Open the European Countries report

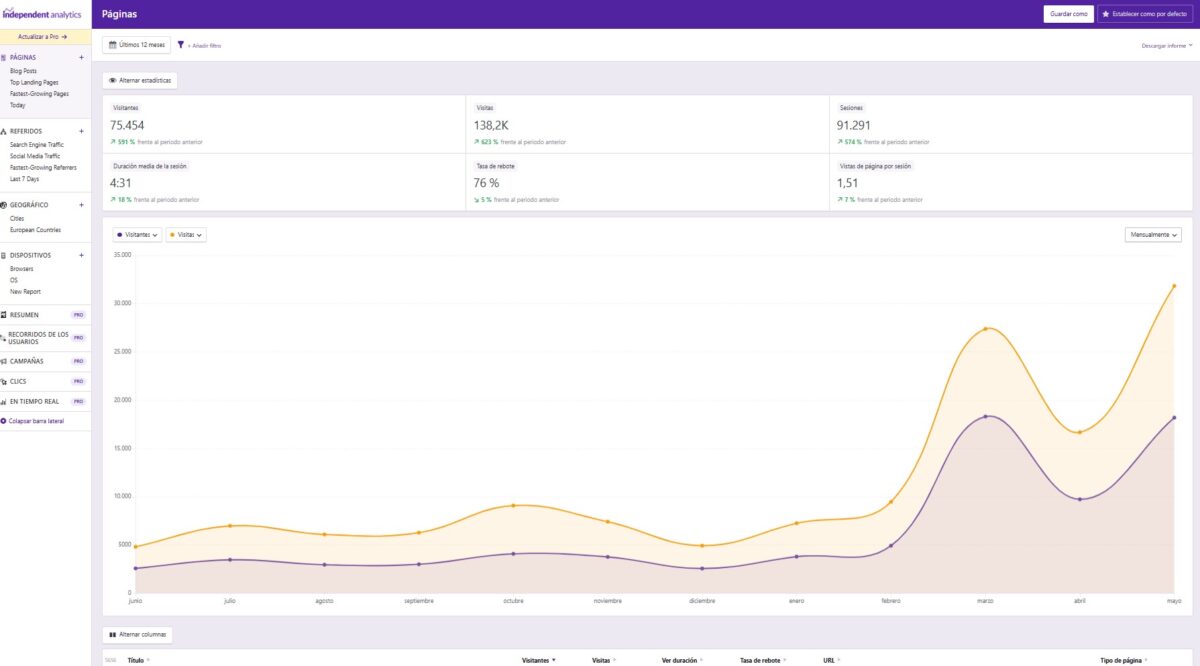pyautogui.click(x=35, y=230)
